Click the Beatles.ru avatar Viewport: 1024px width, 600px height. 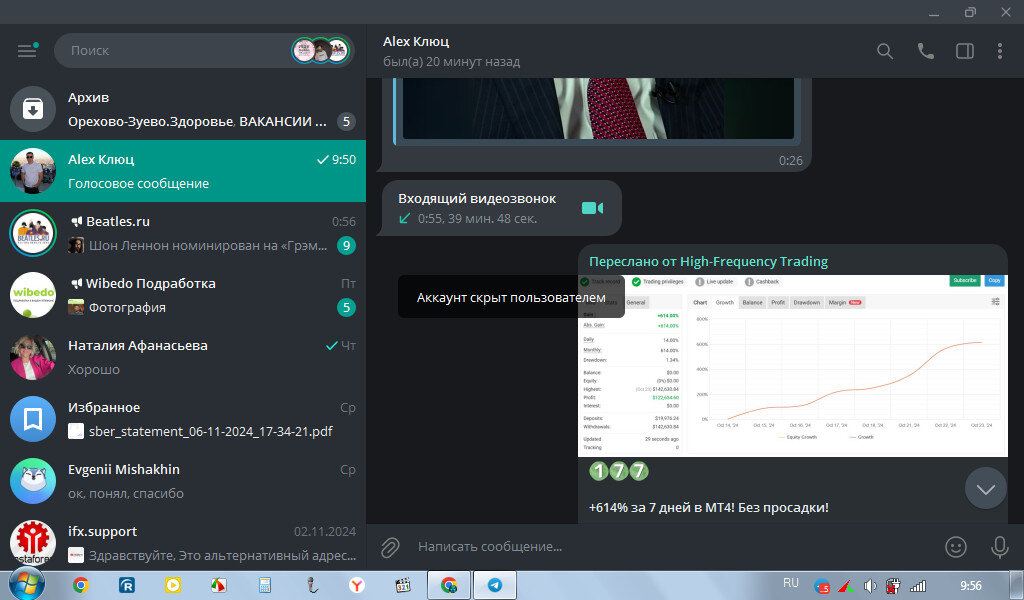pos(33,233)
